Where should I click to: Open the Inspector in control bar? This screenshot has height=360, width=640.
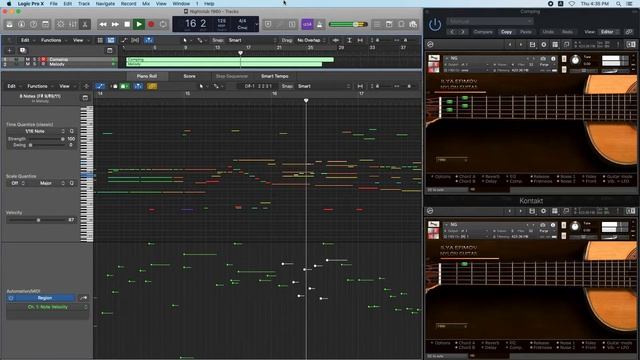pyautogui.click(x=21, y=24)
